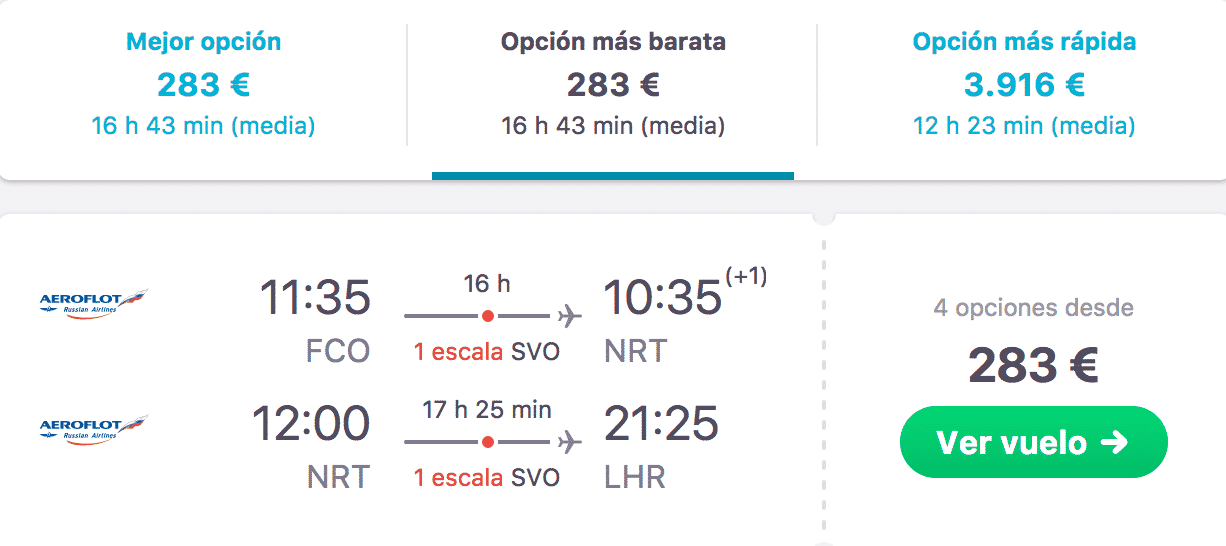Click the 21:25 arrival time at LHR
This screenshot has width=1226, height=546.
click(661, 424)
